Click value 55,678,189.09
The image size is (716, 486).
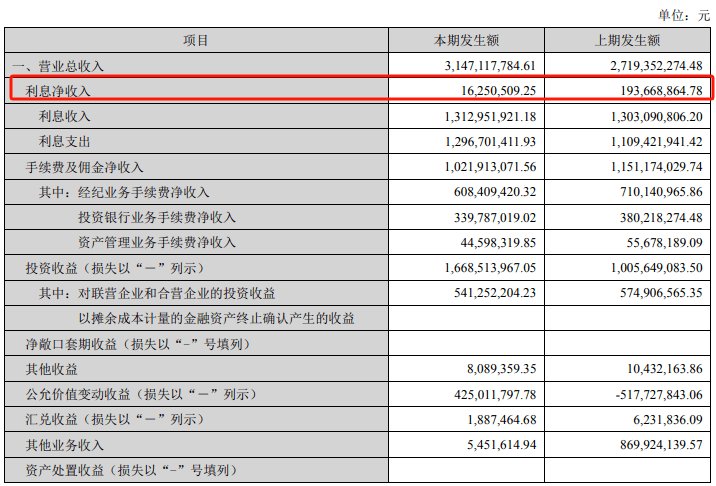pos(665,243)
